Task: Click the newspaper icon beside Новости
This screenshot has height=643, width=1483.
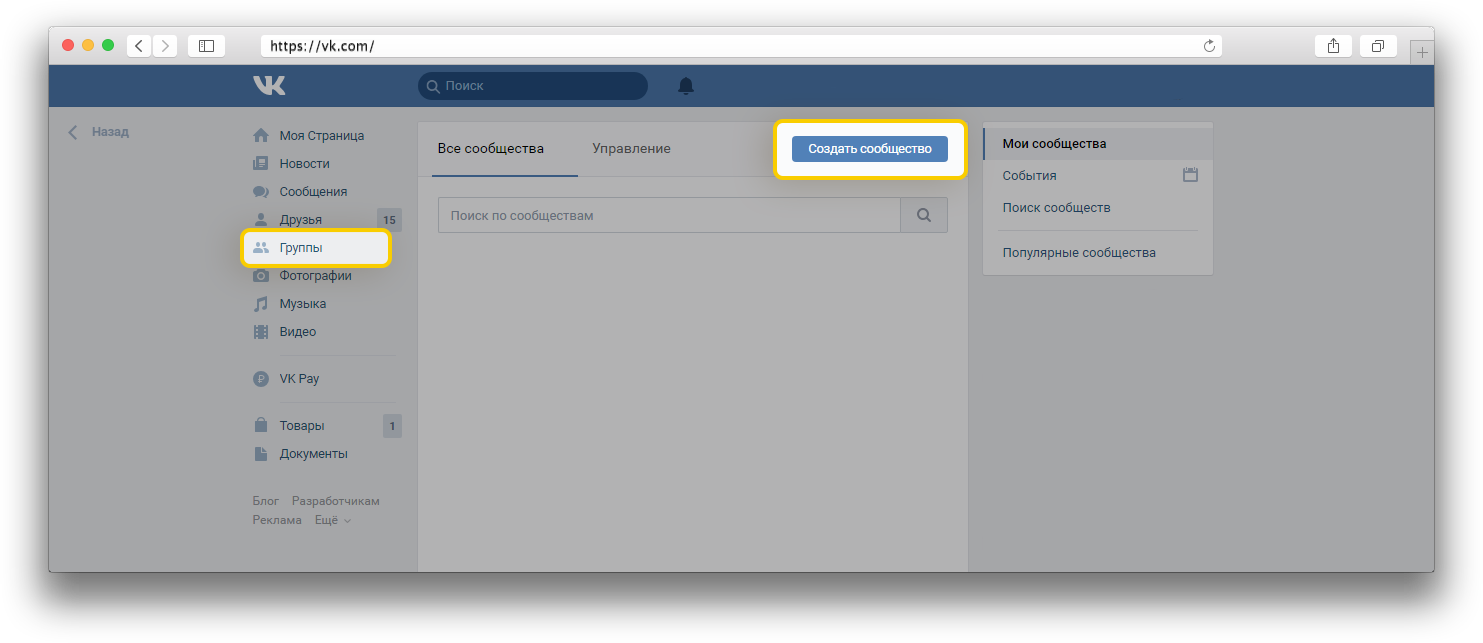Action: point(261,163)
